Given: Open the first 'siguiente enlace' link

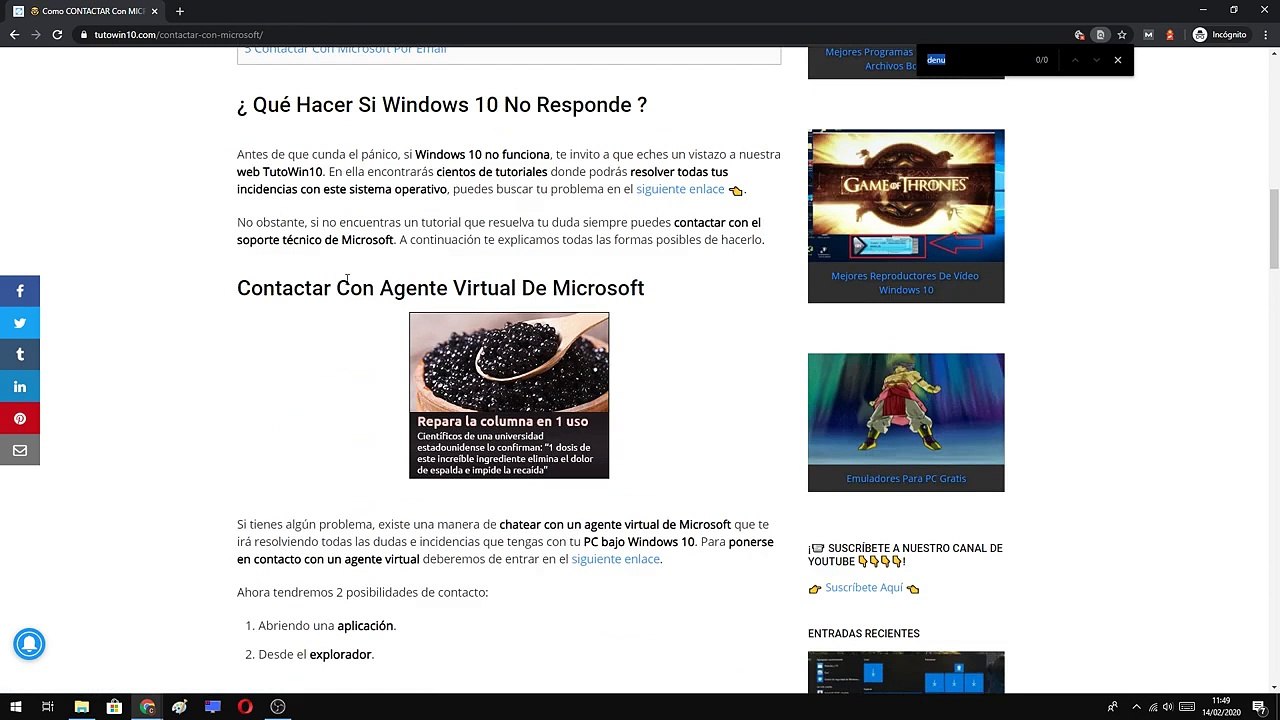Looking at the screenshot, I should tap(680, 189).
